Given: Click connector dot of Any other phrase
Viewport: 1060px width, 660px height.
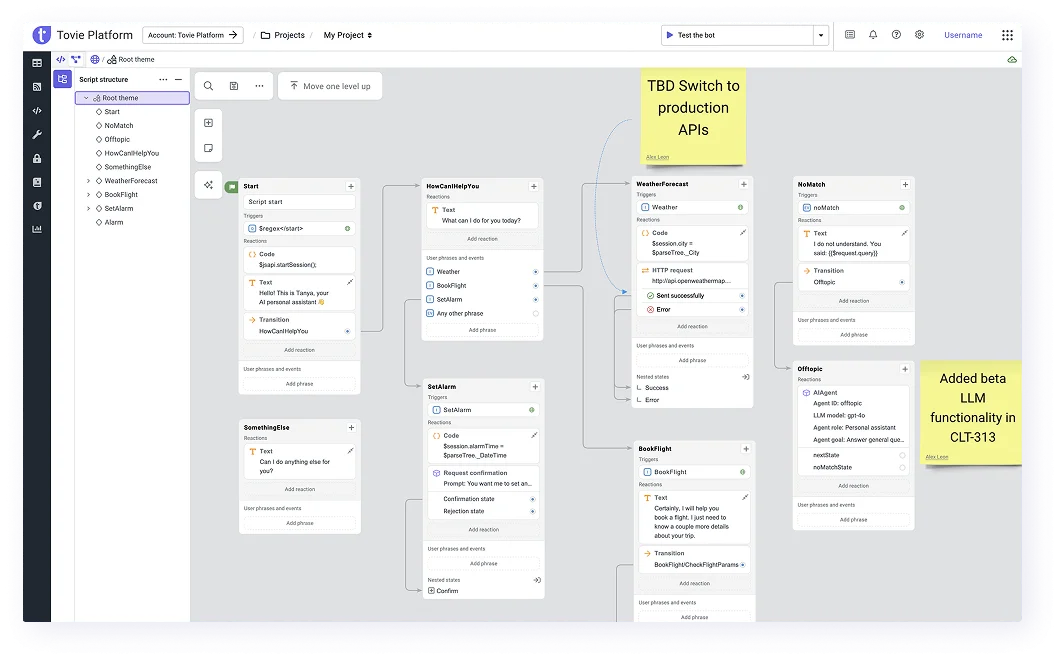Looking at the screenshot, I should point(535,314).
